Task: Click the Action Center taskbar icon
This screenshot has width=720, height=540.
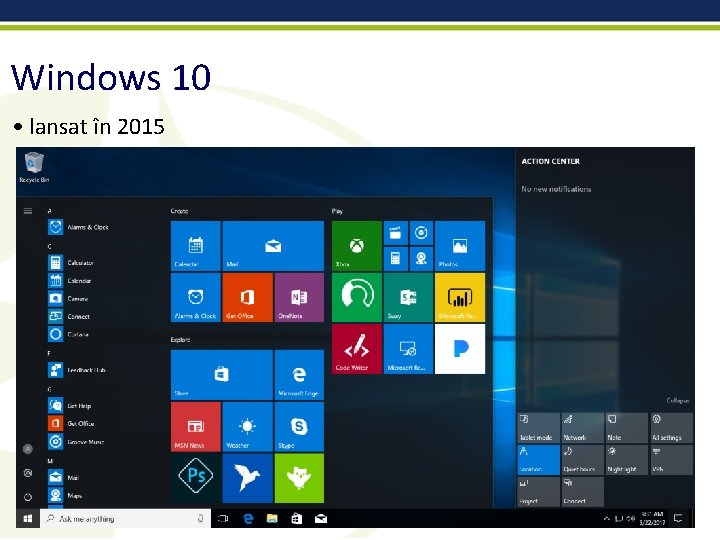Action: click(x=678, y=518)
